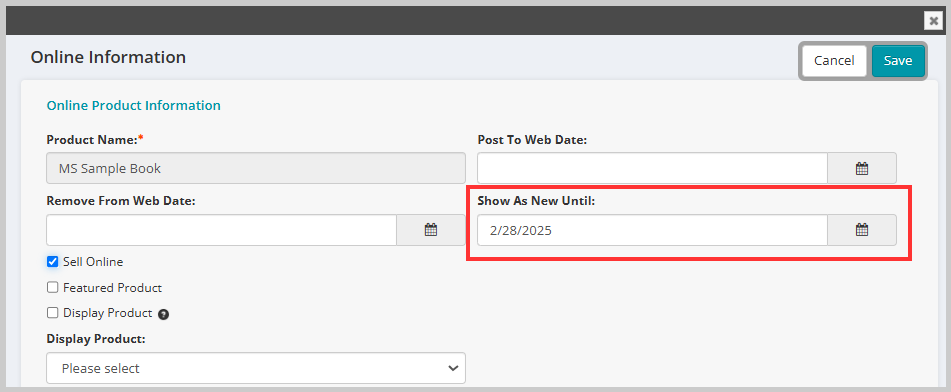Uncheck the Sell Online checkbox

[x=53, y=262]
